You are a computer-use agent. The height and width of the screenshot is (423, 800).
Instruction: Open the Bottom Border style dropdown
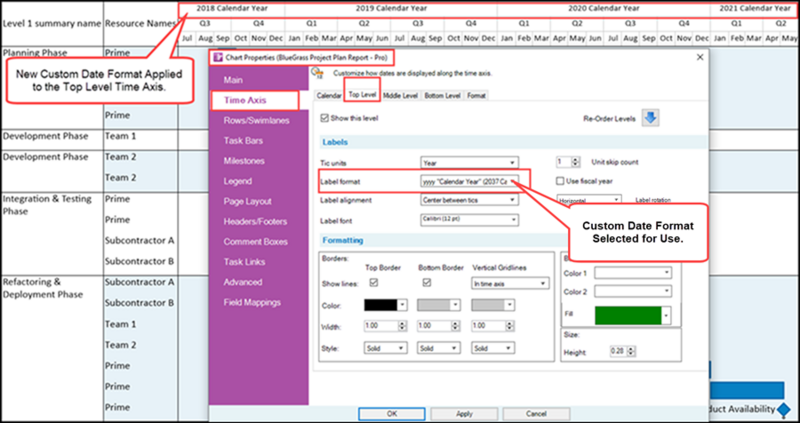pyautogui.click(x=439, y=348)
